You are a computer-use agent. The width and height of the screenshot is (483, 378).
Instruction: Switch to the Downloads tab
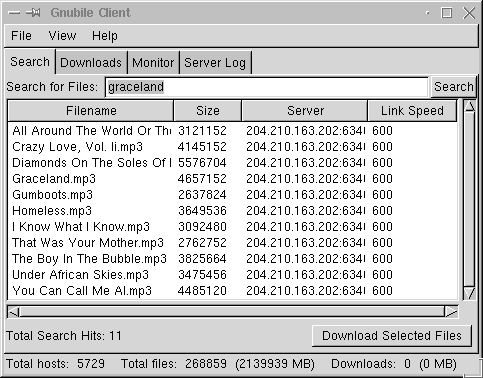(91, 63)
